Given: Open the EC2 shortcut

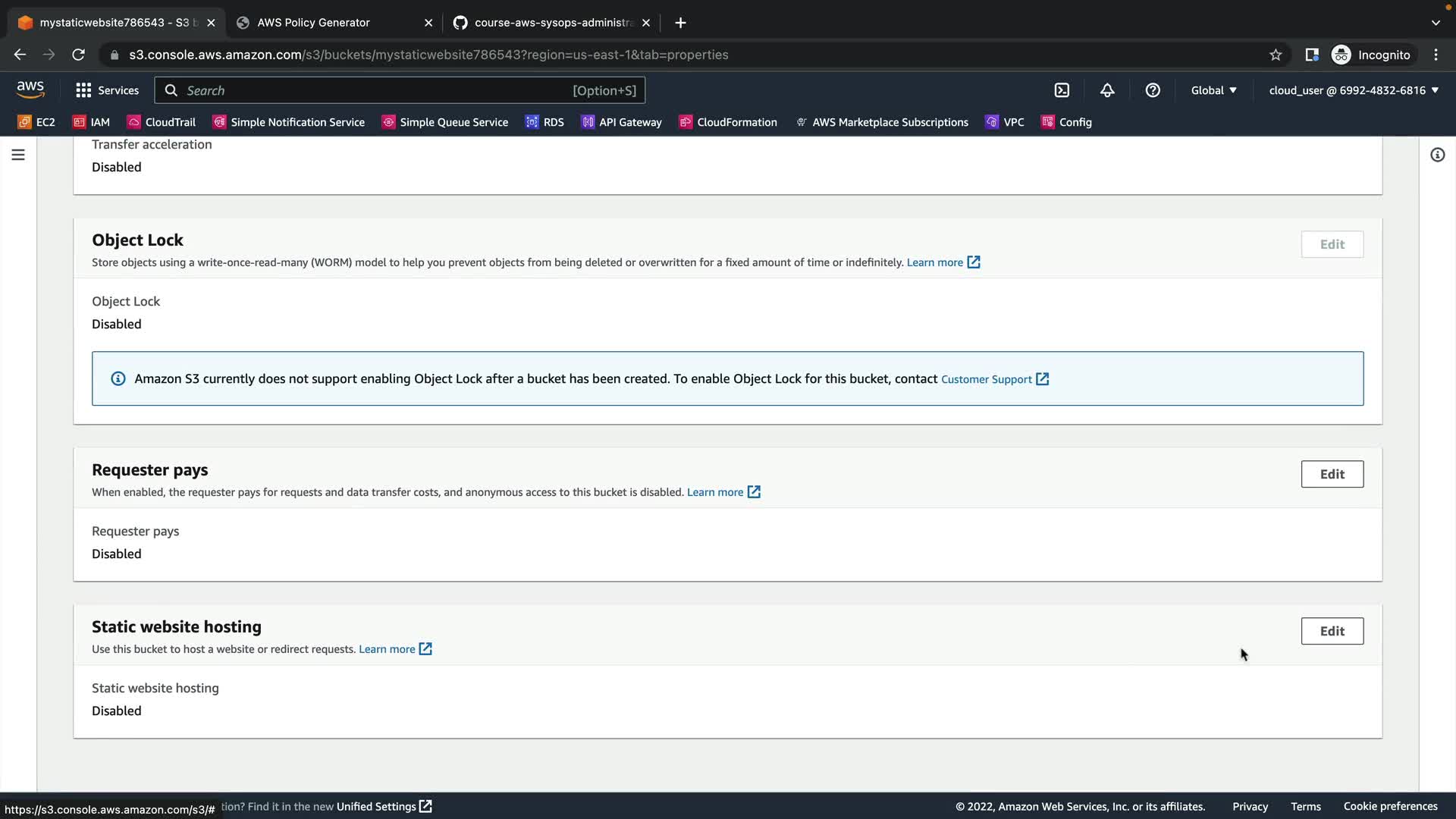Looking at the screenshot, I should [36, 122].
